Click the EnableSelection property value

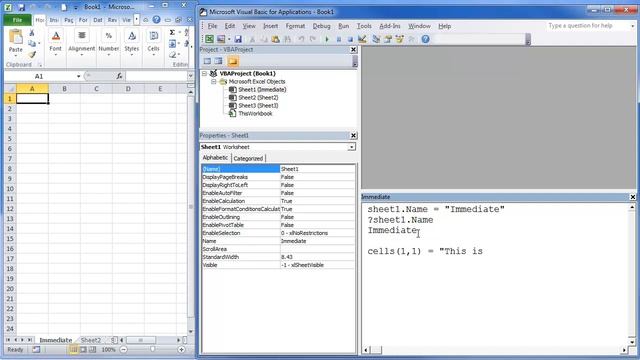pyautogui.click(x=317, y=233)
